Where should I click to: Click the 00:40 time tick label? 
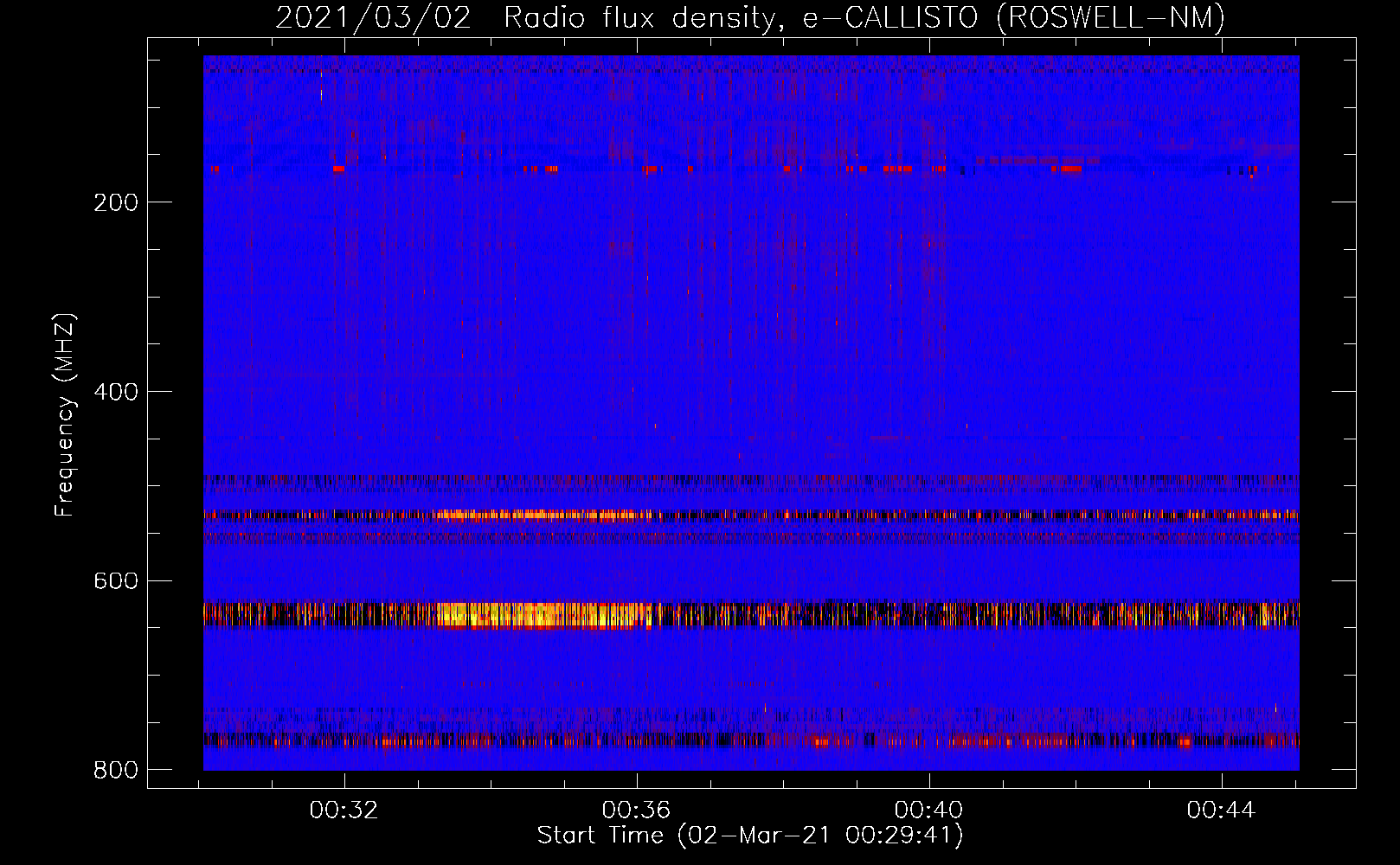[929, 811]
